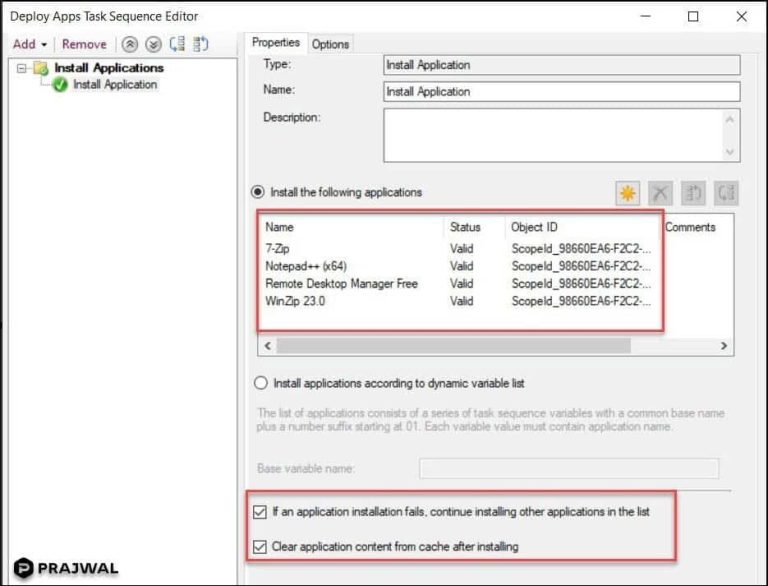This screenshot has width=768, height=586.
Task: Move step up with double-chevron up icon
Action: 130,45
